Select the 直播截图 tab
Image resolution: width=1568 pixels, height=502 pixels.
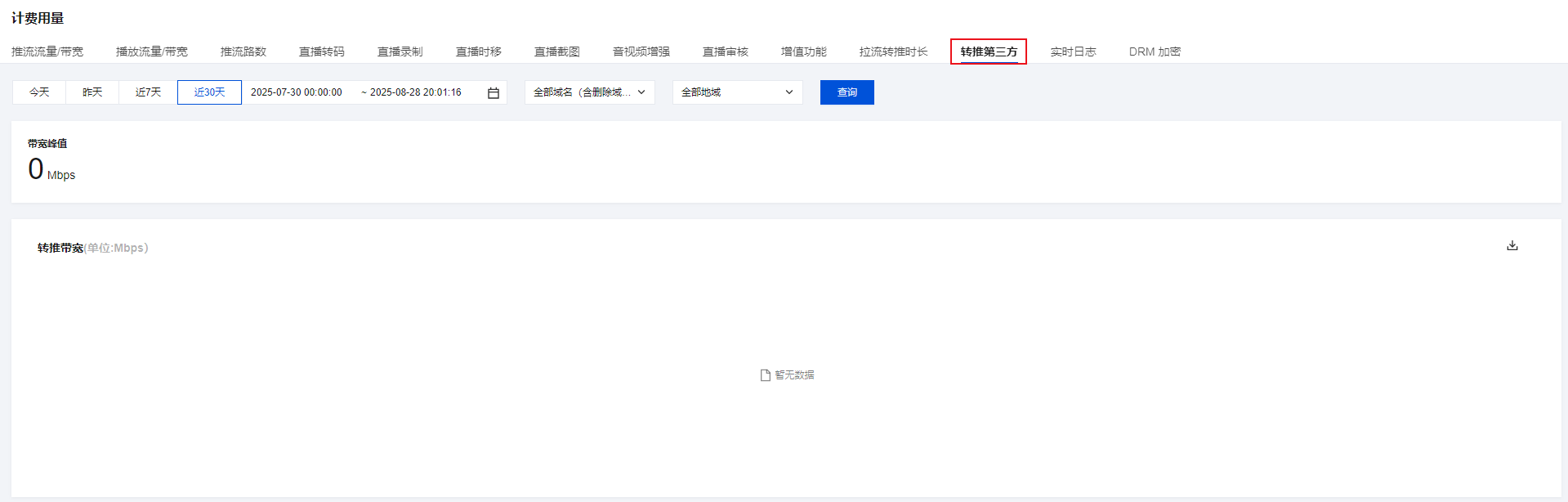[557, 52]
